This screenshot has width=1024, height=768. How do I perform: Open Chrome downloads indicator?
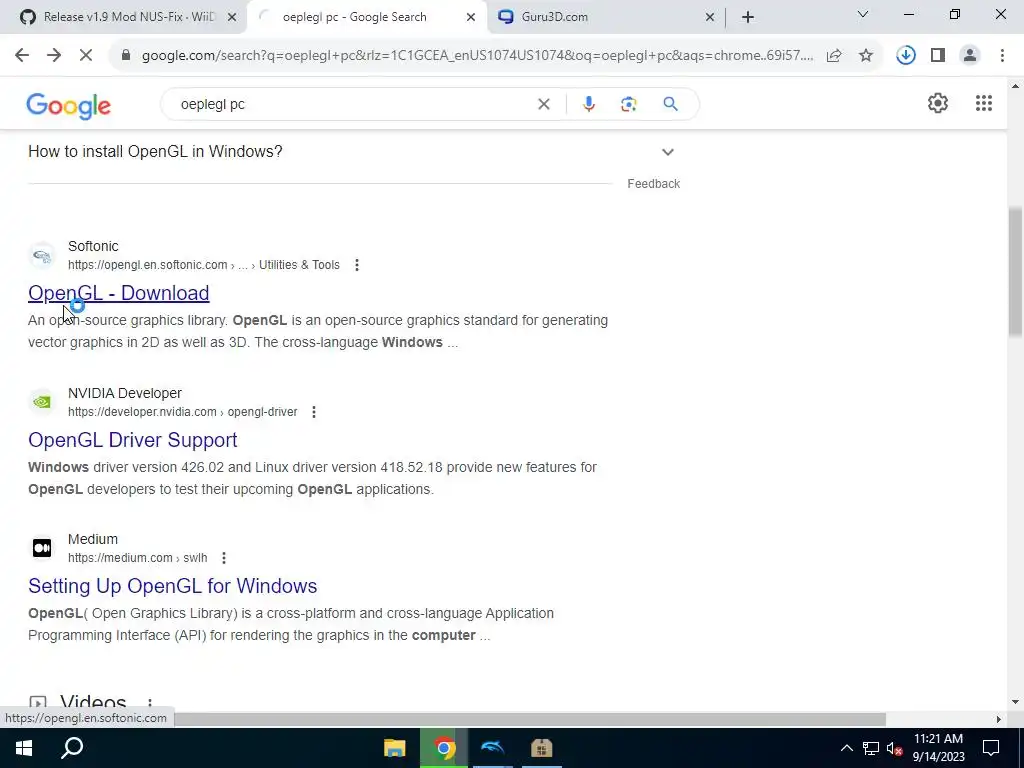coord(906,56)
